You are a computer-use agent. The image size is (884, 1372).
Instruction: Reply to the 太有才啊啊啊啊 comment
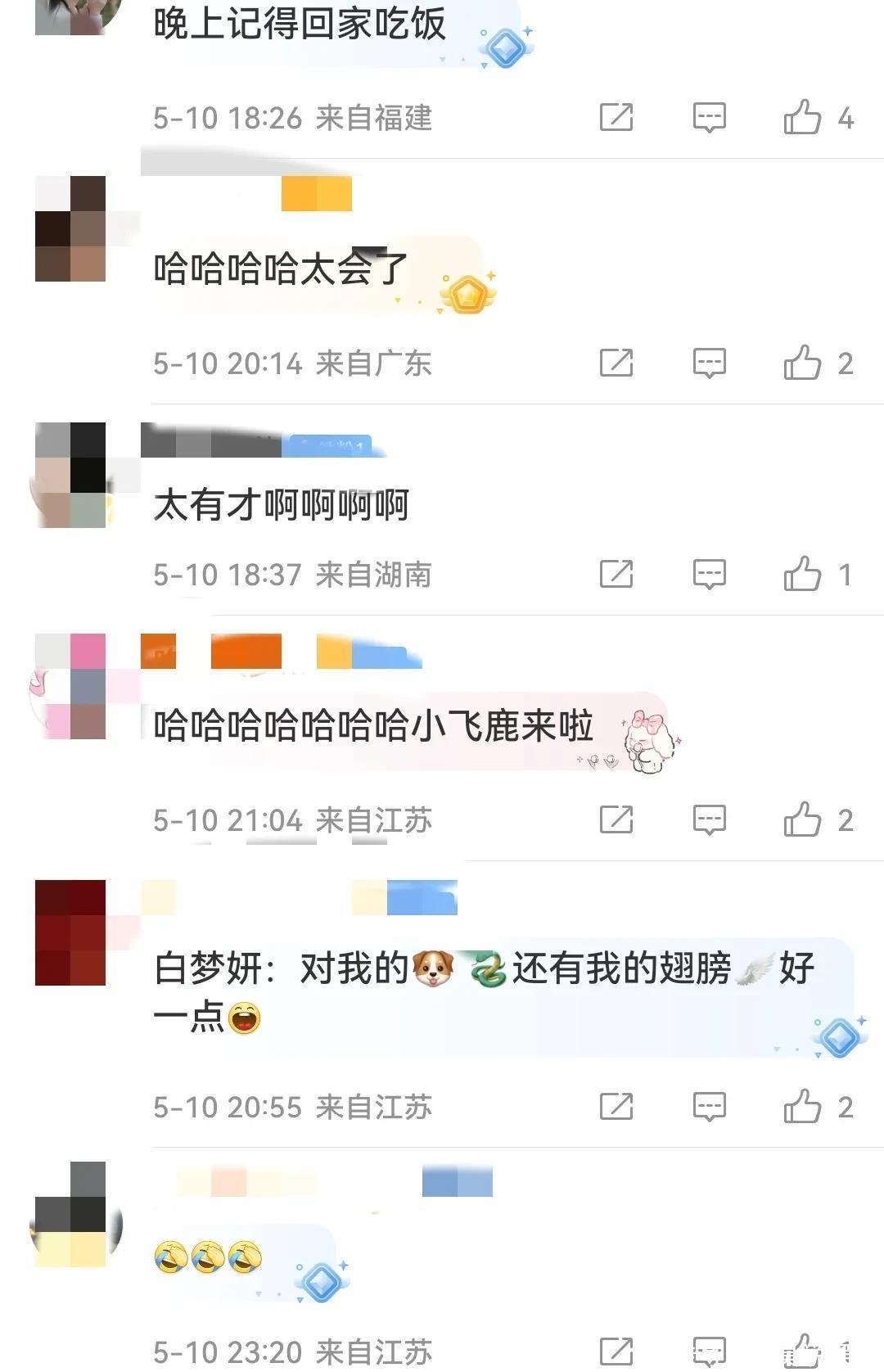[x=709, y=575]
